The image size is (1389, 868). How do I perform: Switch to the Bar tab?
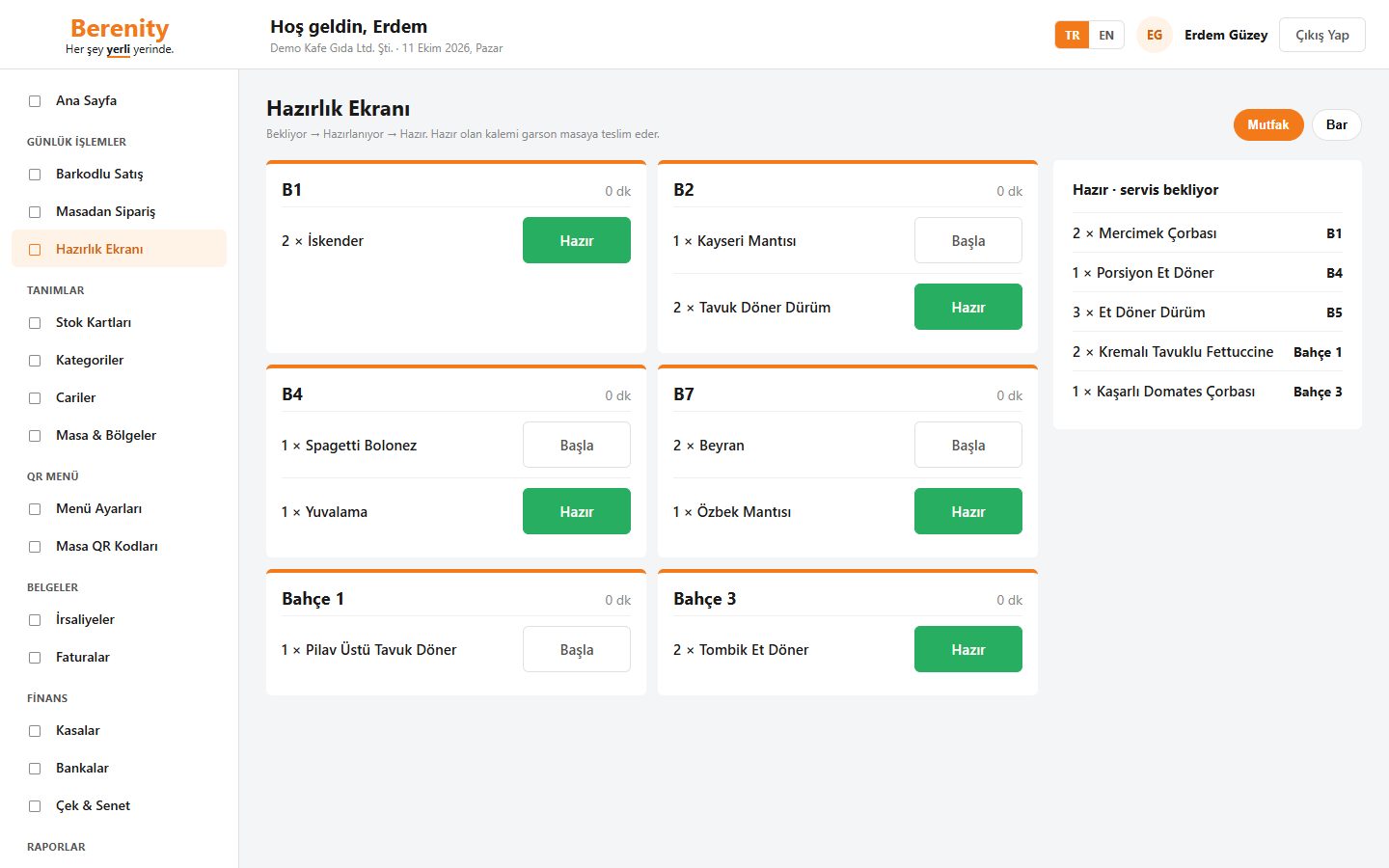(x=1337, y=124)
